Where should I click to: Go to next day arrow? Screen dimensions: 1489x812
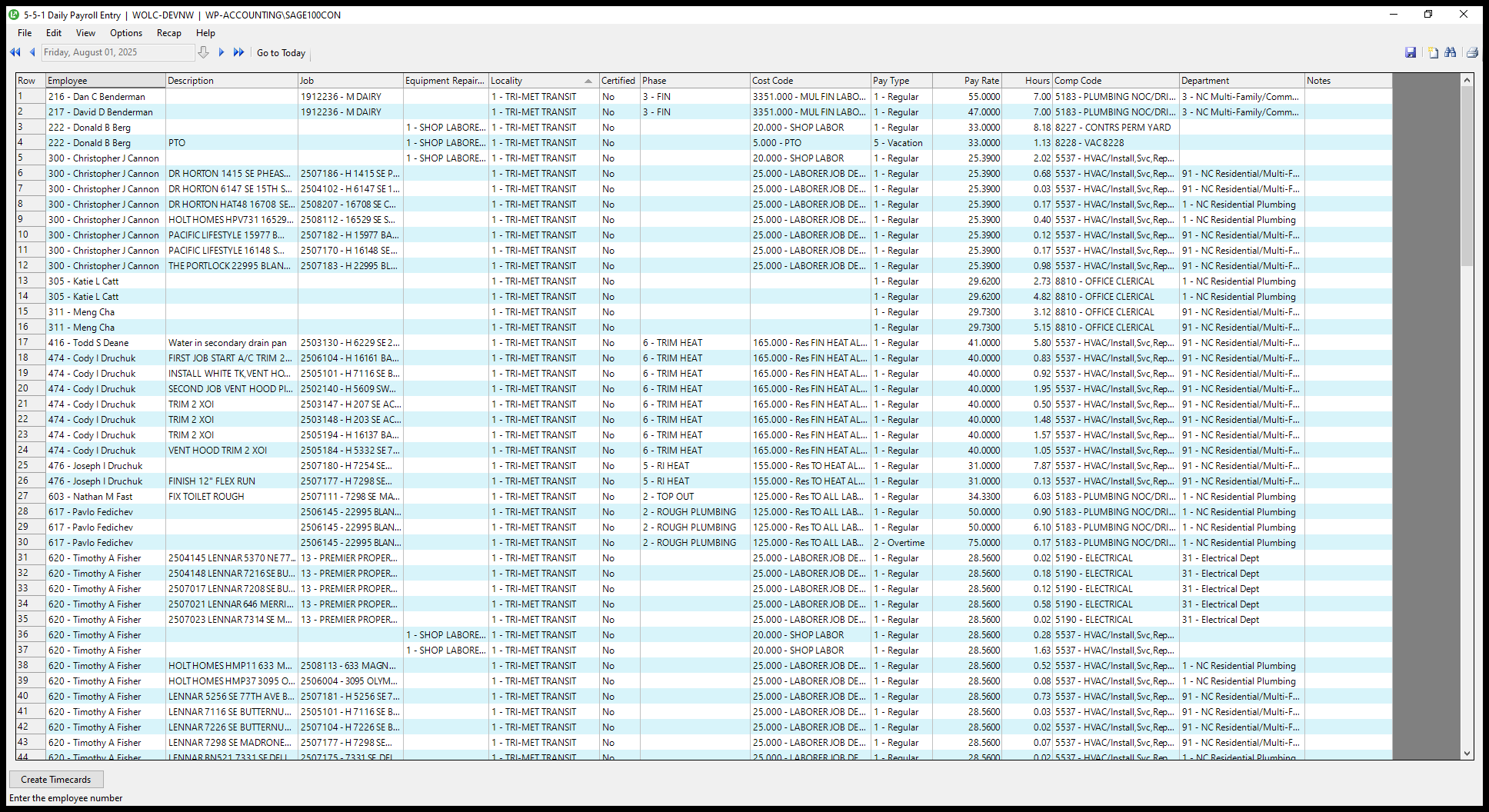point(222,52)
